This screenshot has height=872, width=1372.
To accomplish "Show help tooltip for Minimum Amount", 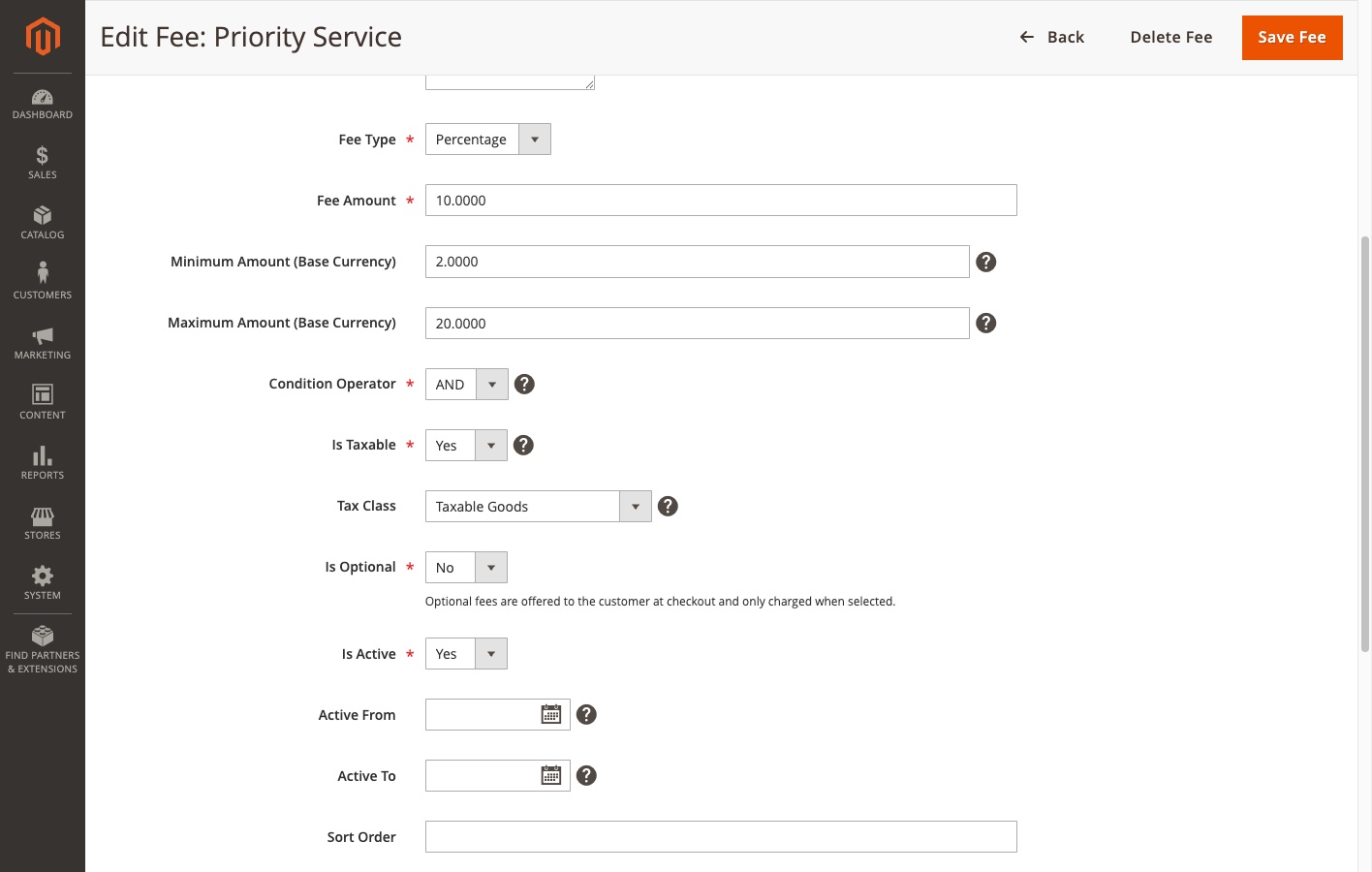I will click(985, 262).
